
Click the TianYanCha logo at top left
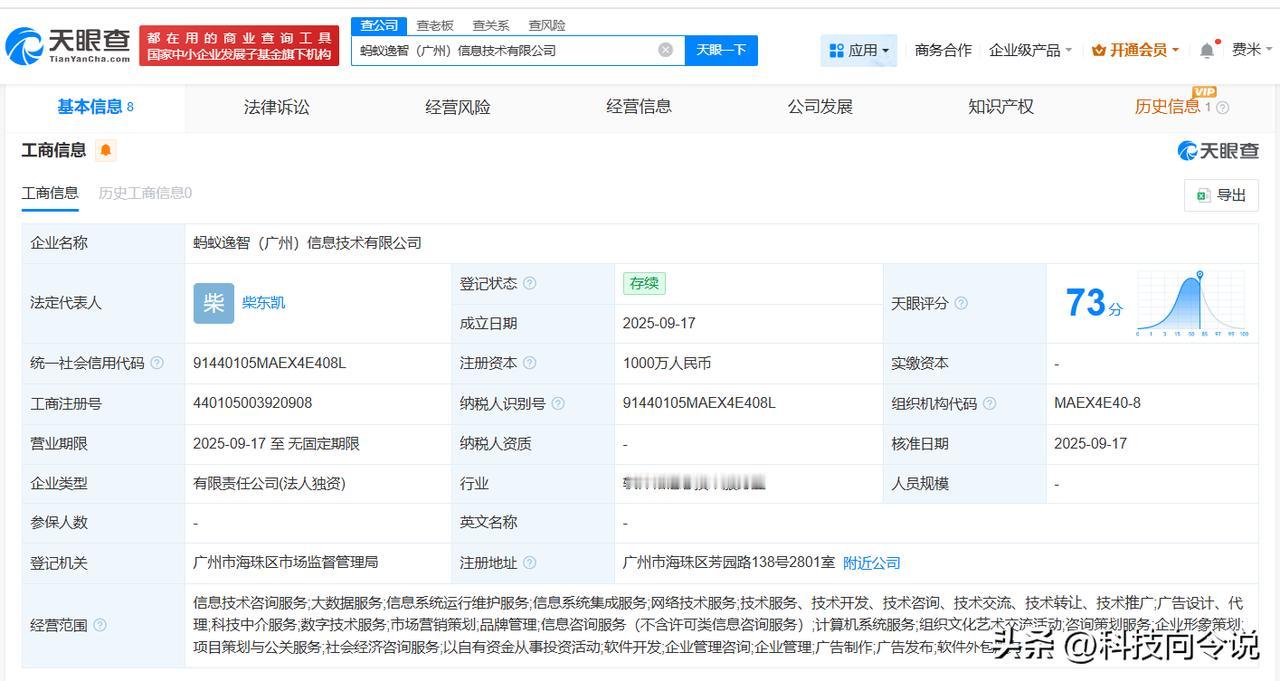pos(68,45)
